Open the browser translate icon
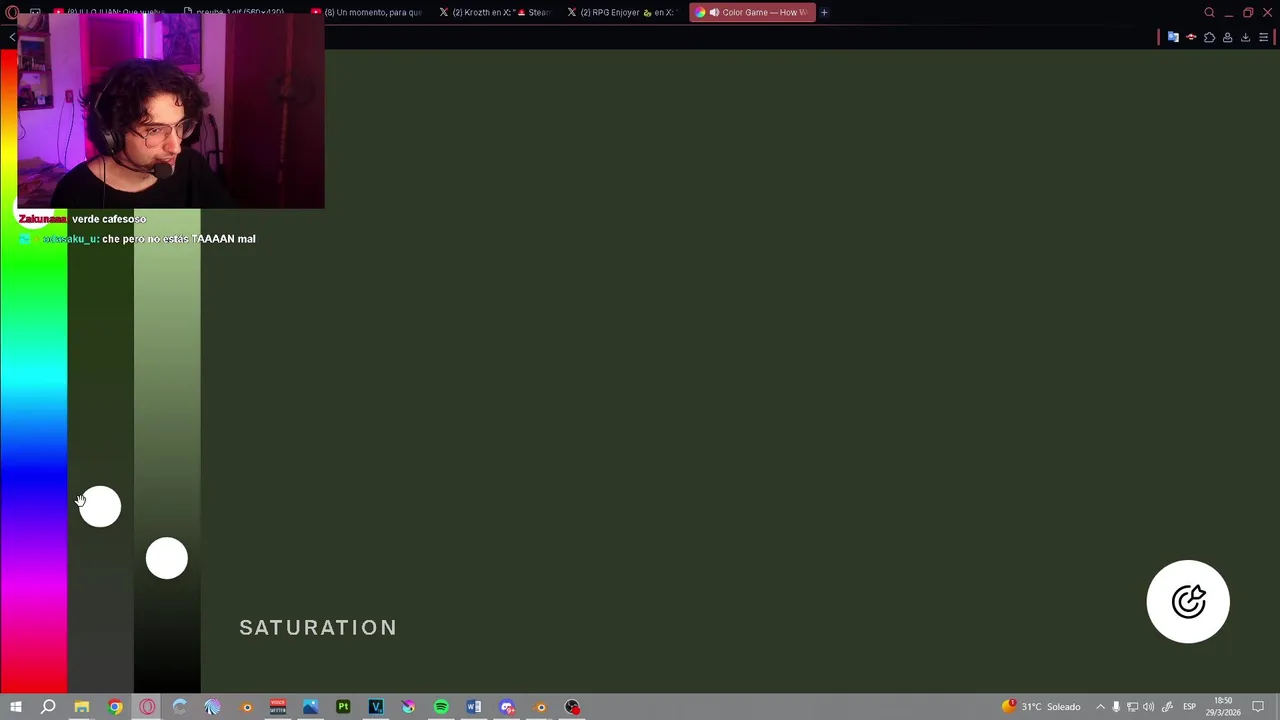This screenshot has width=1280, height=720. 1173,37
